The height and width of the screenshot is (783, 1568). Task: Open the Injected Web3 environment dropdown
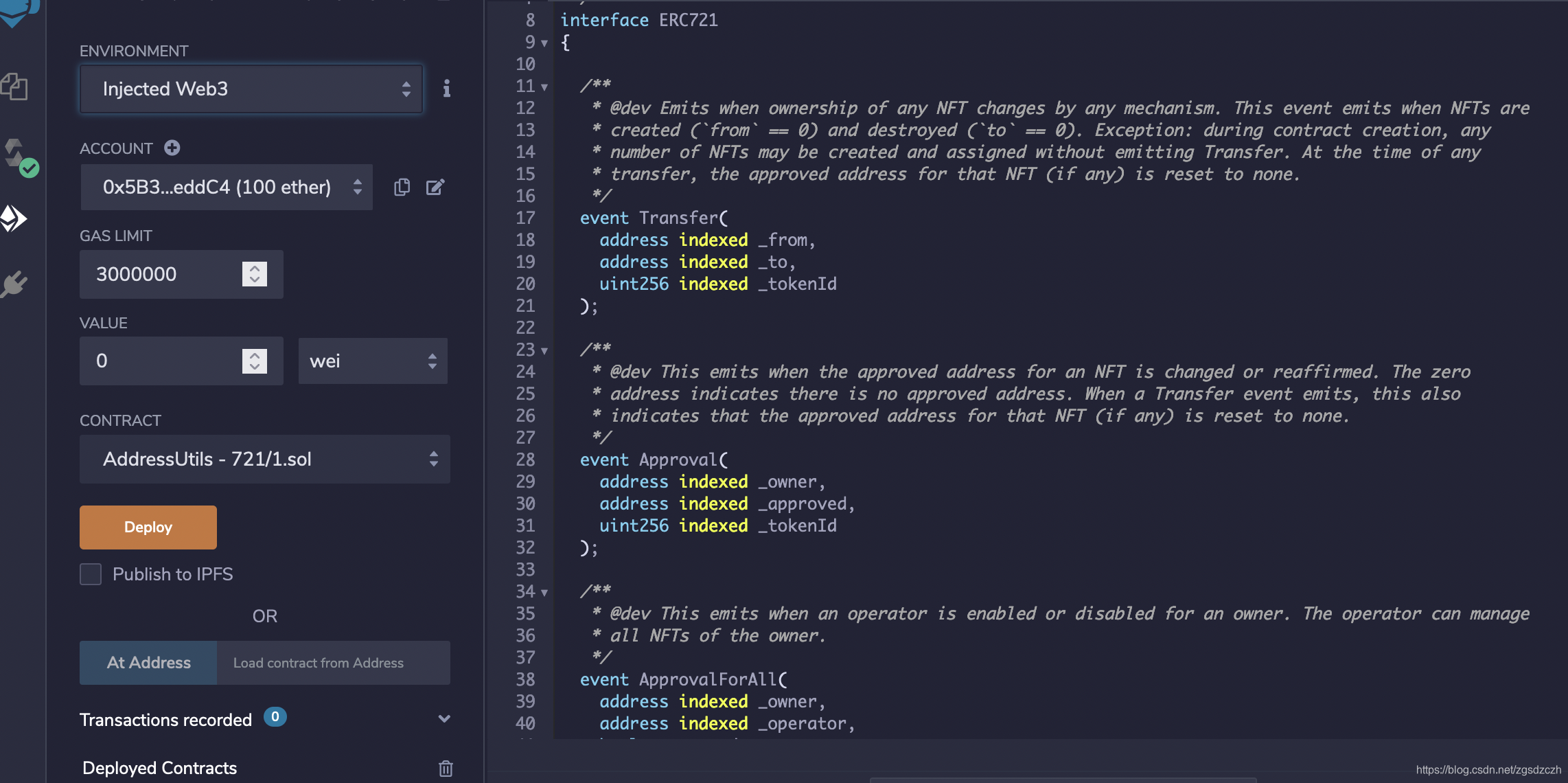click(251, 89)
